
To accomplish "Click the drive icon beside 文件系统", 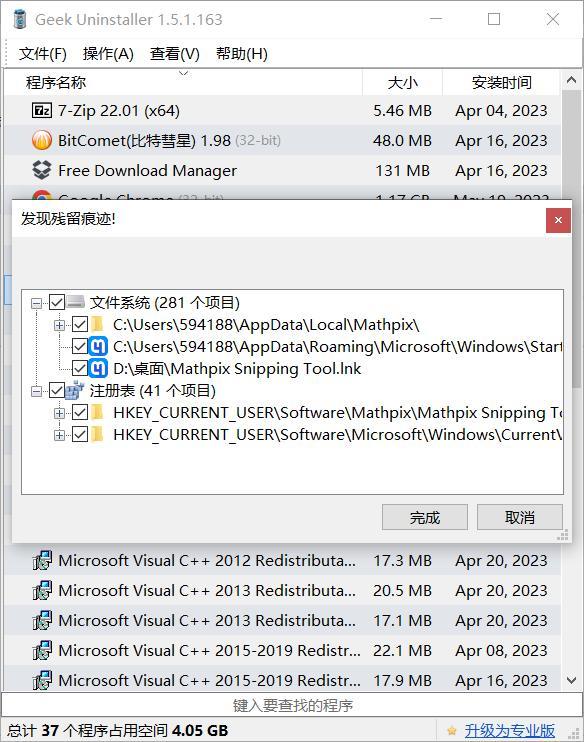I will click(x=76, y=302).
